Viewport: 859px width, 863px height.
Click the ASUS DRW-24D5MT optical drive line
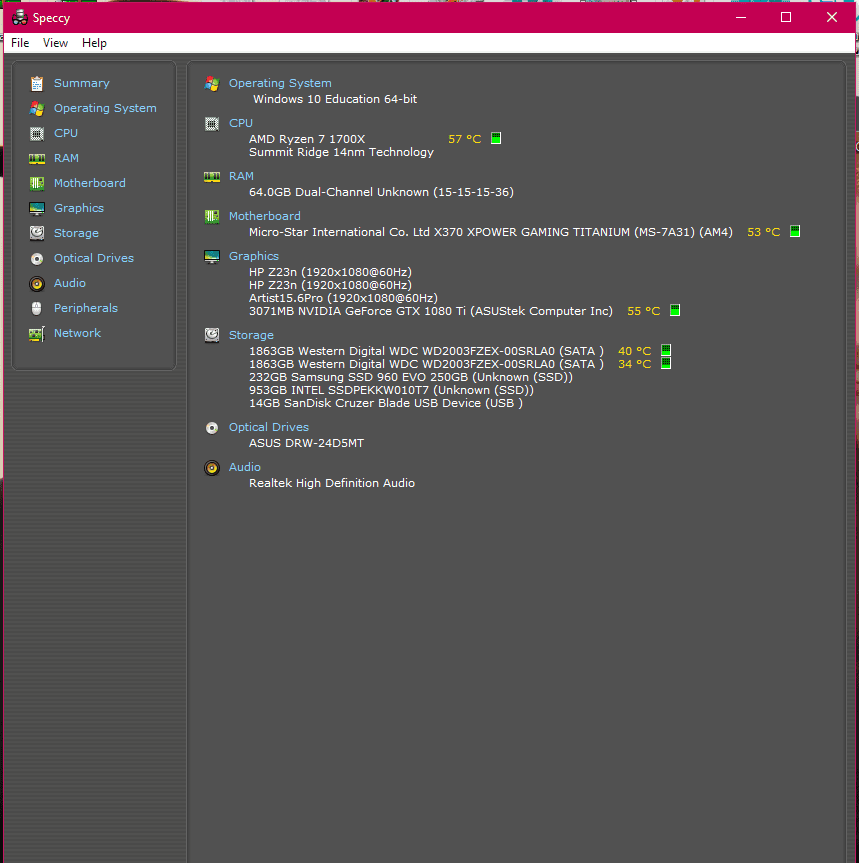[307, 443]
